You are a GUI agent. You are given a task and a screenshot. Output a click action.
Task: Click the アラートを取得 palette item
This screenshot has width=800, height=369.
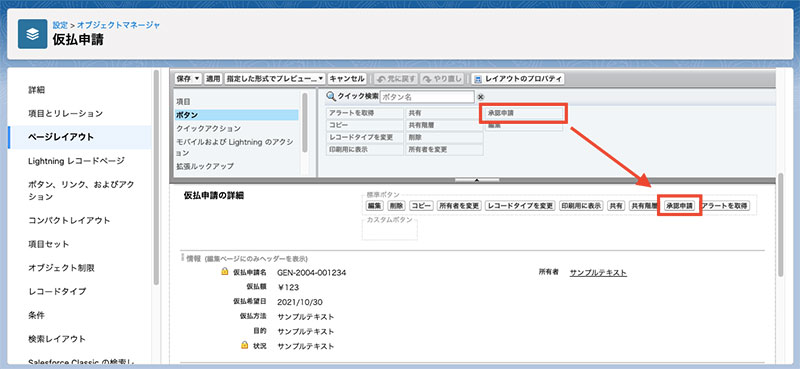364,113
